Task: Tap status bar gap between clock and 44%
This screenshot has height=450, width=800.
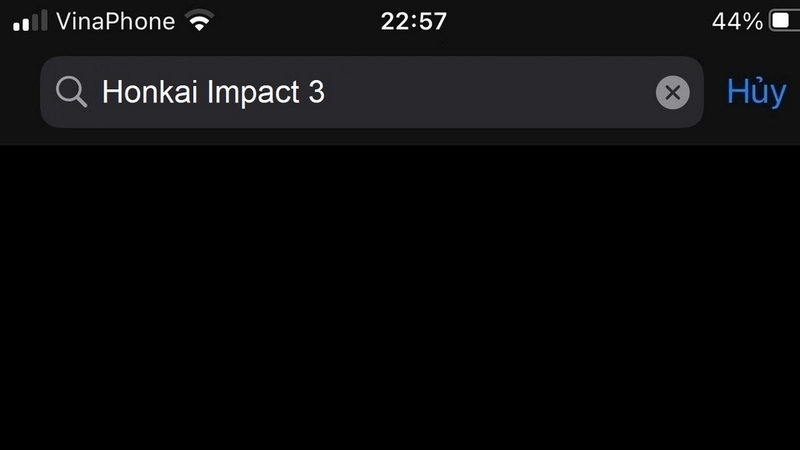Action: click(x=579, y=21)
